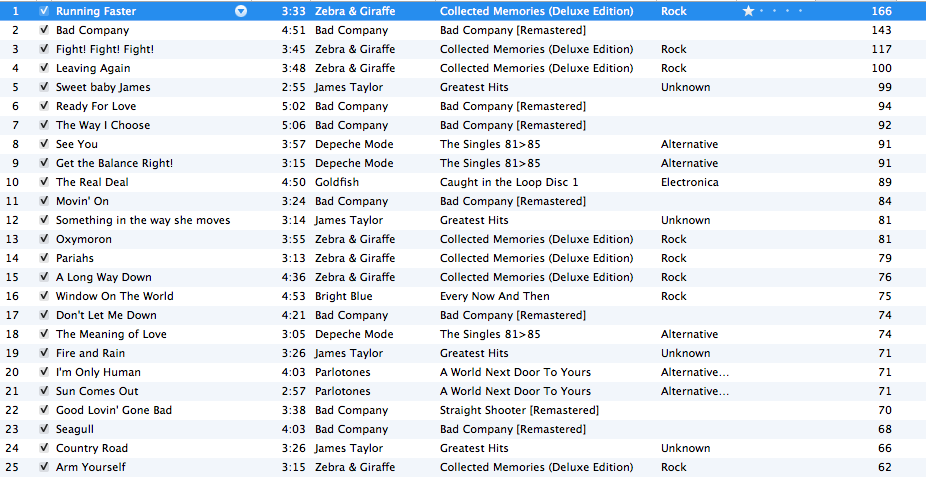The width and height of the screenshot is (926, 496).
Task: Select the song Get the Balance Right!
Action: click(115, 163)
